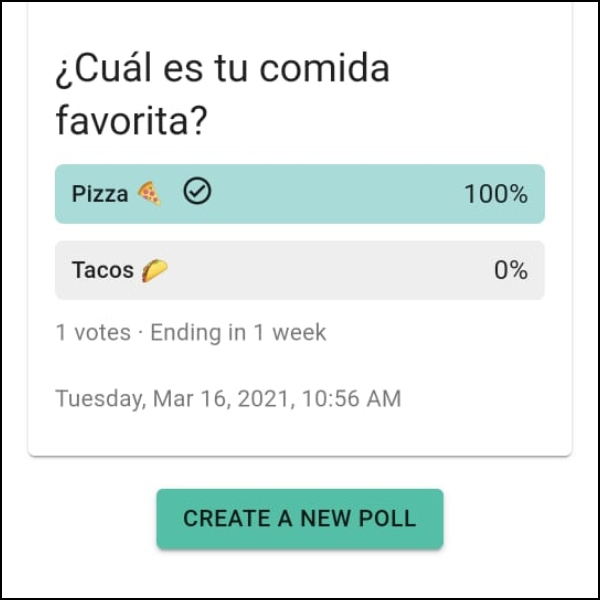Click the 'Tacos' label text
600x600 pixels.
click(103, 270)
